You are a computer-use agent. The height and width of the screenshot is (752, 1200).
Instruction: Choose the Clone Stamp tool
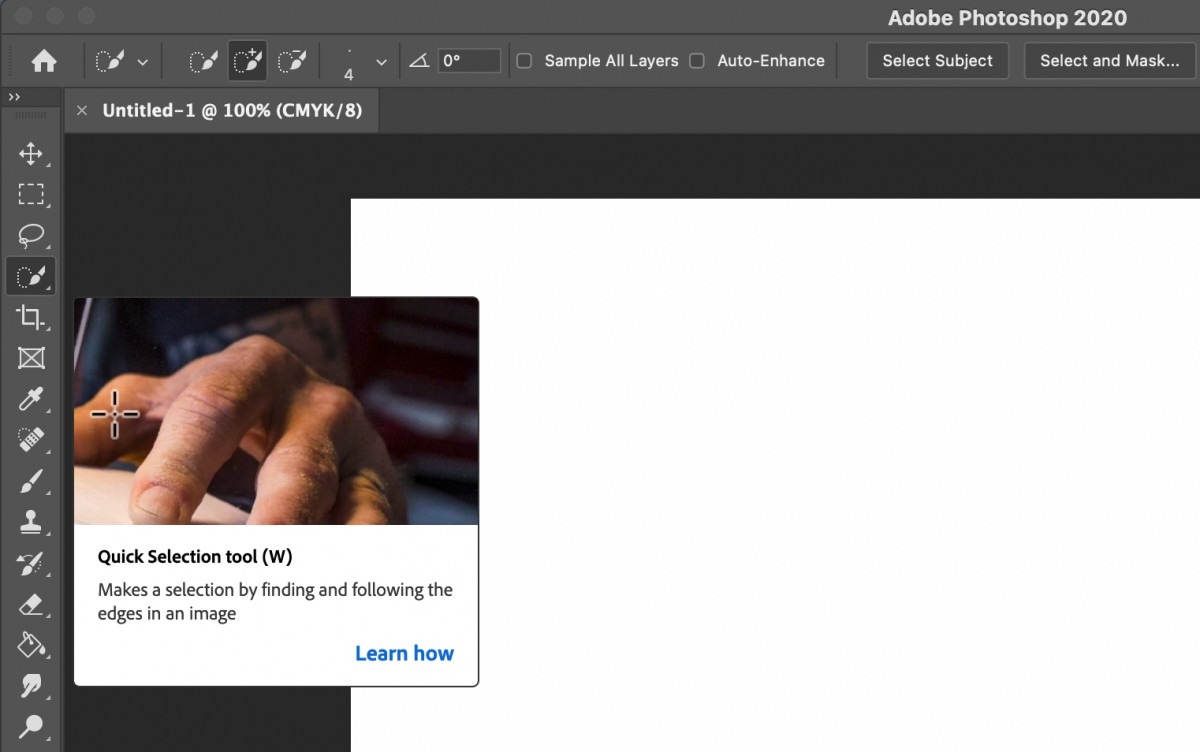coord(30,522)
